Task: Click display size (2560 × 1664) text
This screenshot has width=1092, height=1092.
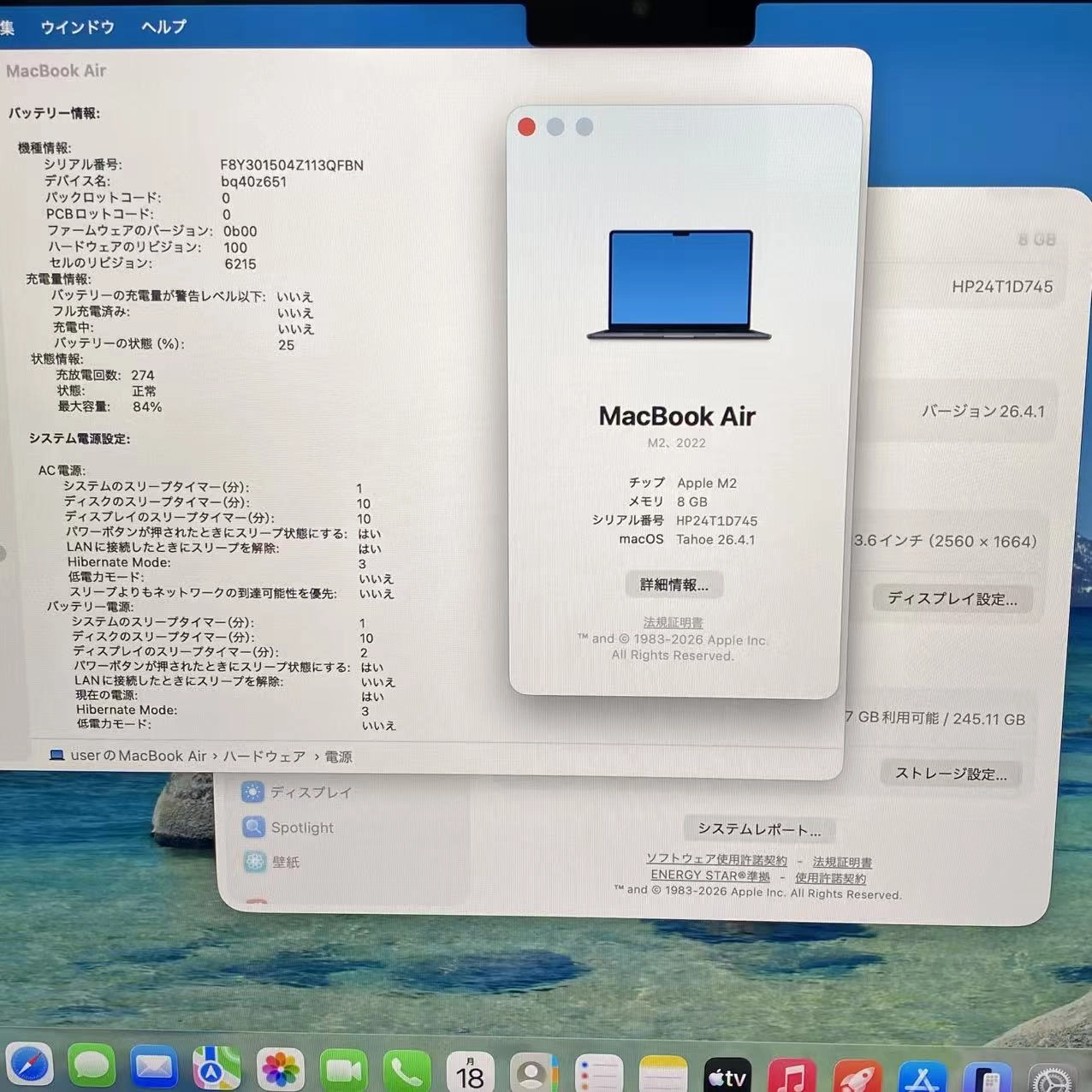Action: [983, 541]
